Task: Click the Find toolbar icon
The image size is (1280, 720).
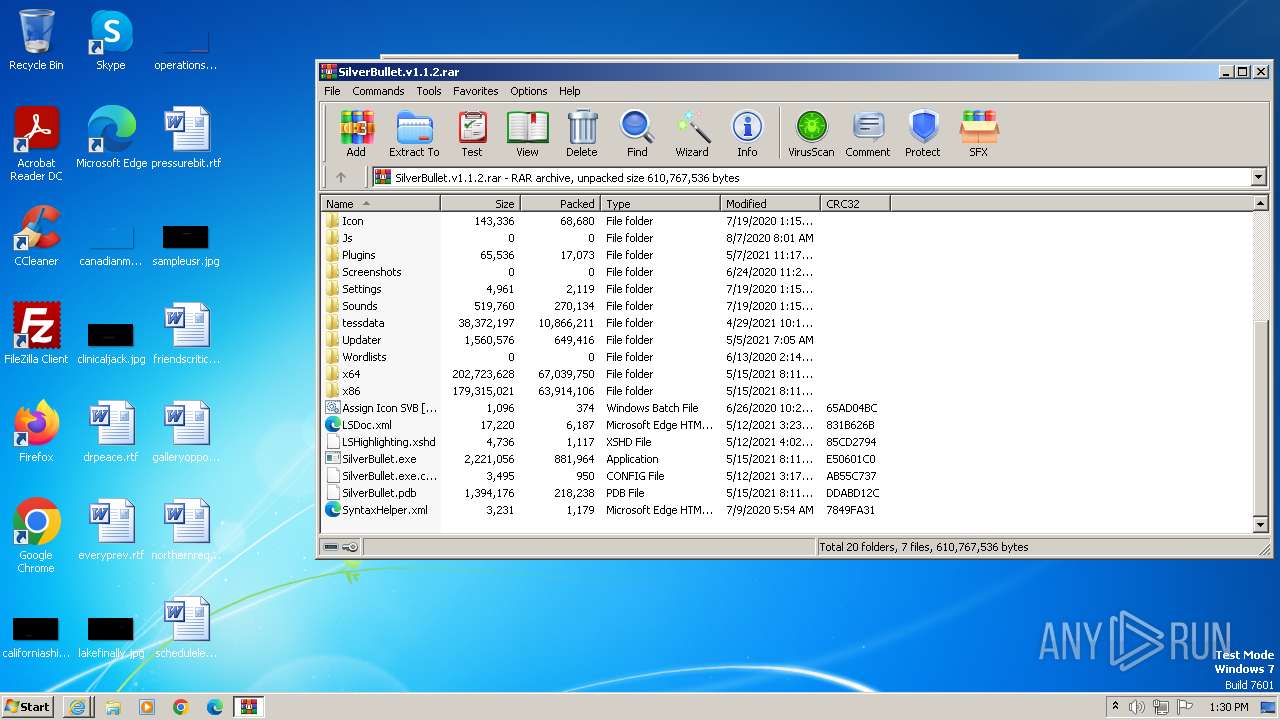Action: (637, 134)
